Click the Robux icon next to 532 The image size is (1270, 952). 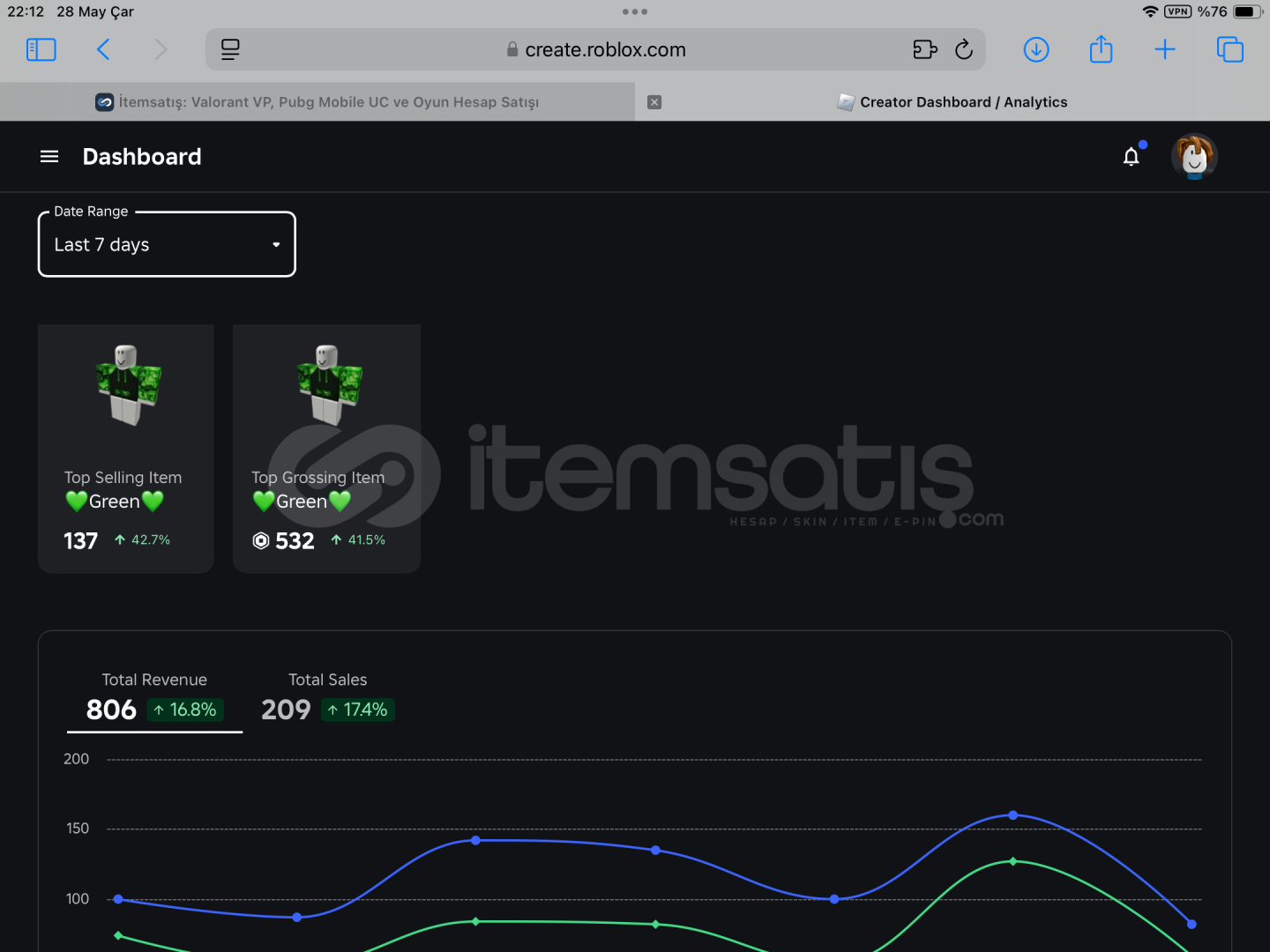click(261, 540)
